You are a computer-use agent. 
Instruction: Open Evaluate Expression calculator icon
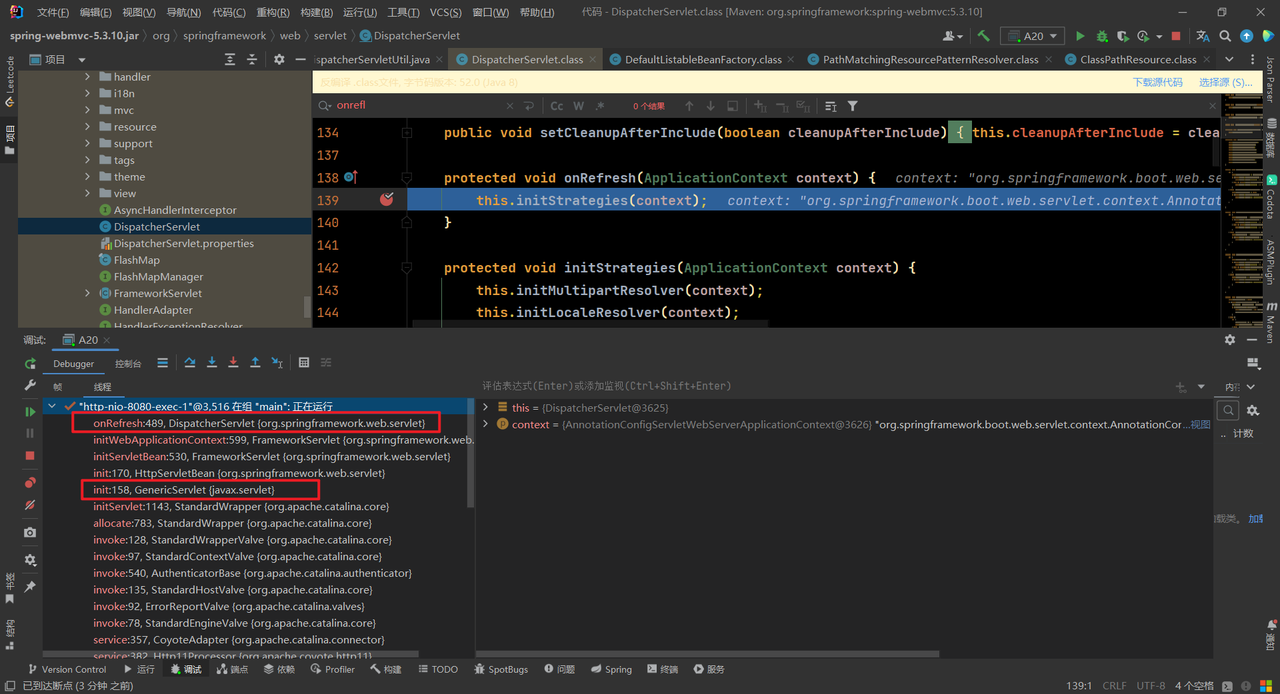click(x=304, y=362)
